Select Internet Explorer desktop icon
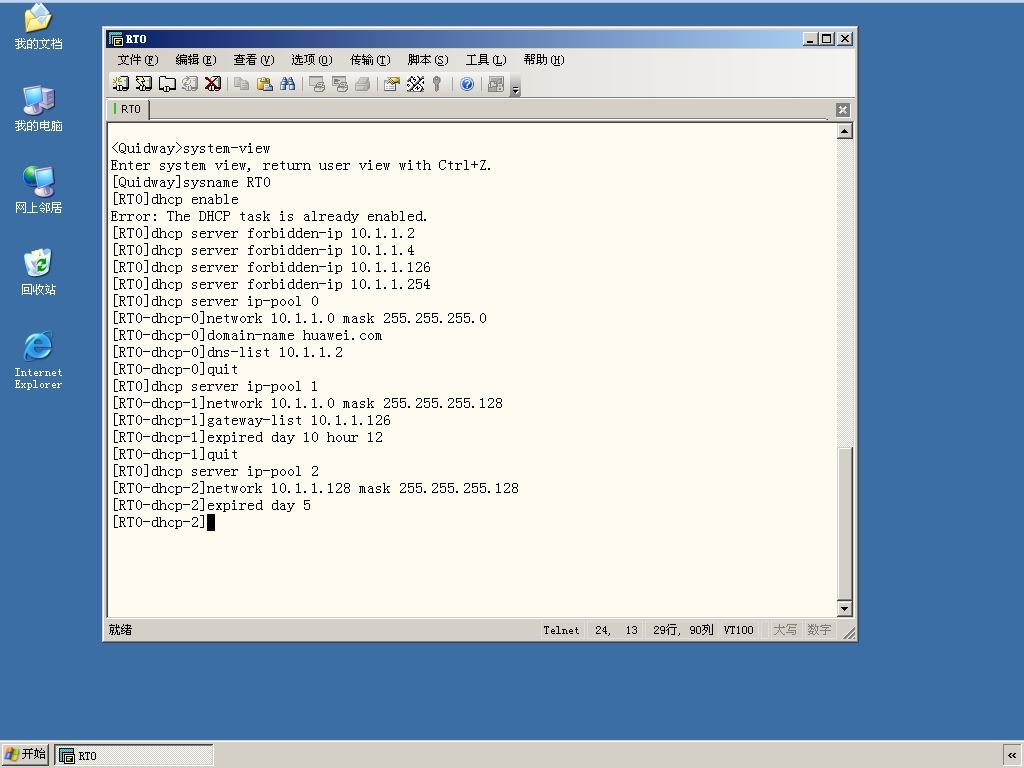Screen dimensions: 1024x768 pos(38,360)
